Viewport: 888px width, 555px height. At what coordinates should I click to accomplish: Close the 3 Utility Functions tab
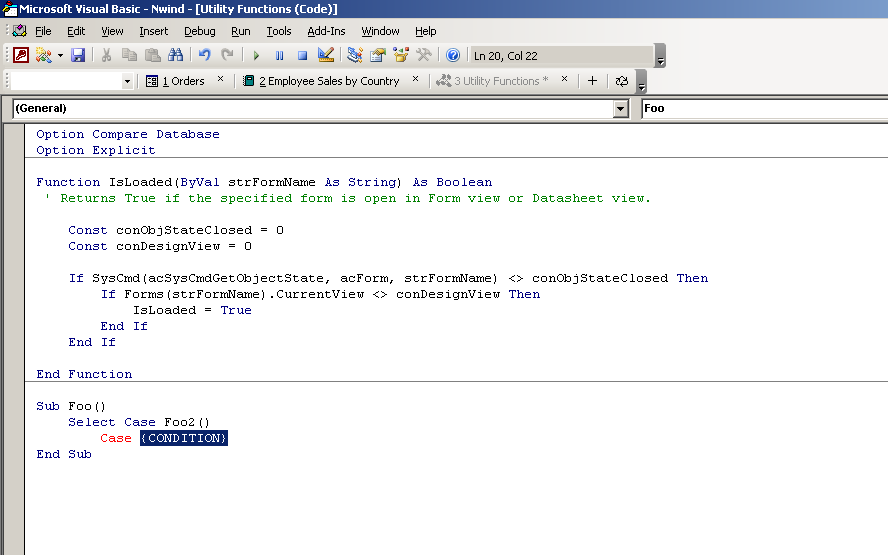coord(564,79)
